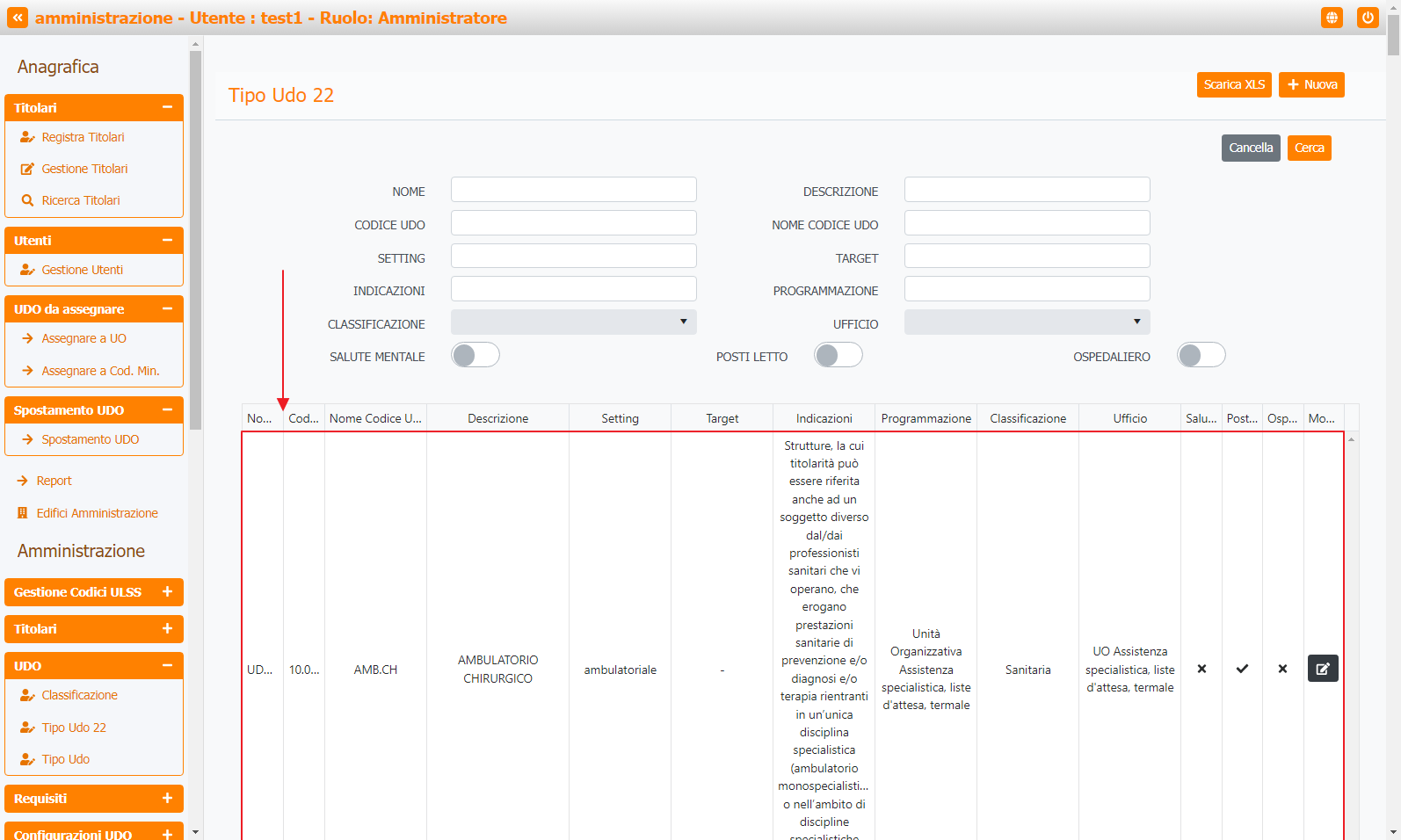Open Edifici Amministrazione
Viewport: 1401px width, 840px height.
(97, 513)
